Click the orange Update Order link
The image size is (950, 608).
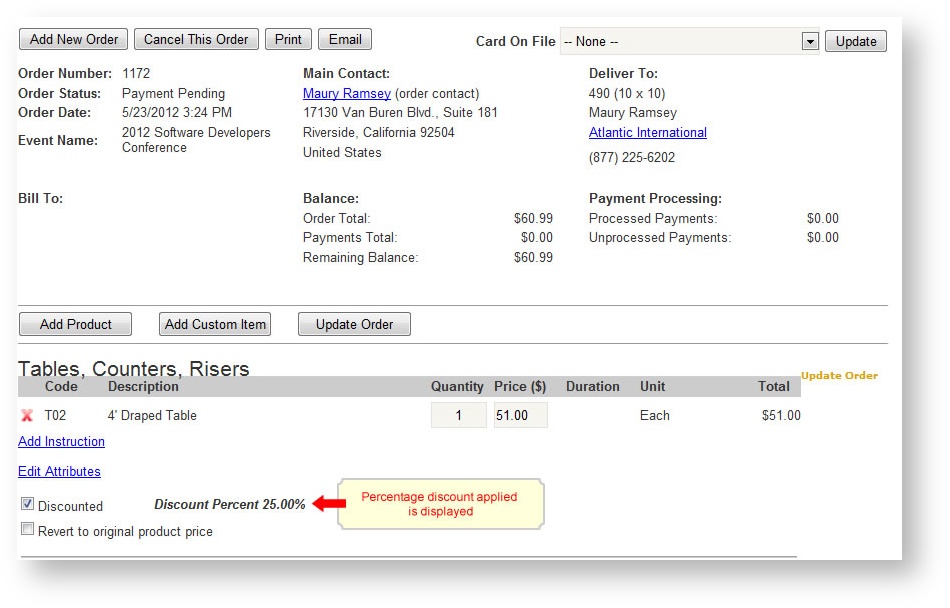pos(839,376)
